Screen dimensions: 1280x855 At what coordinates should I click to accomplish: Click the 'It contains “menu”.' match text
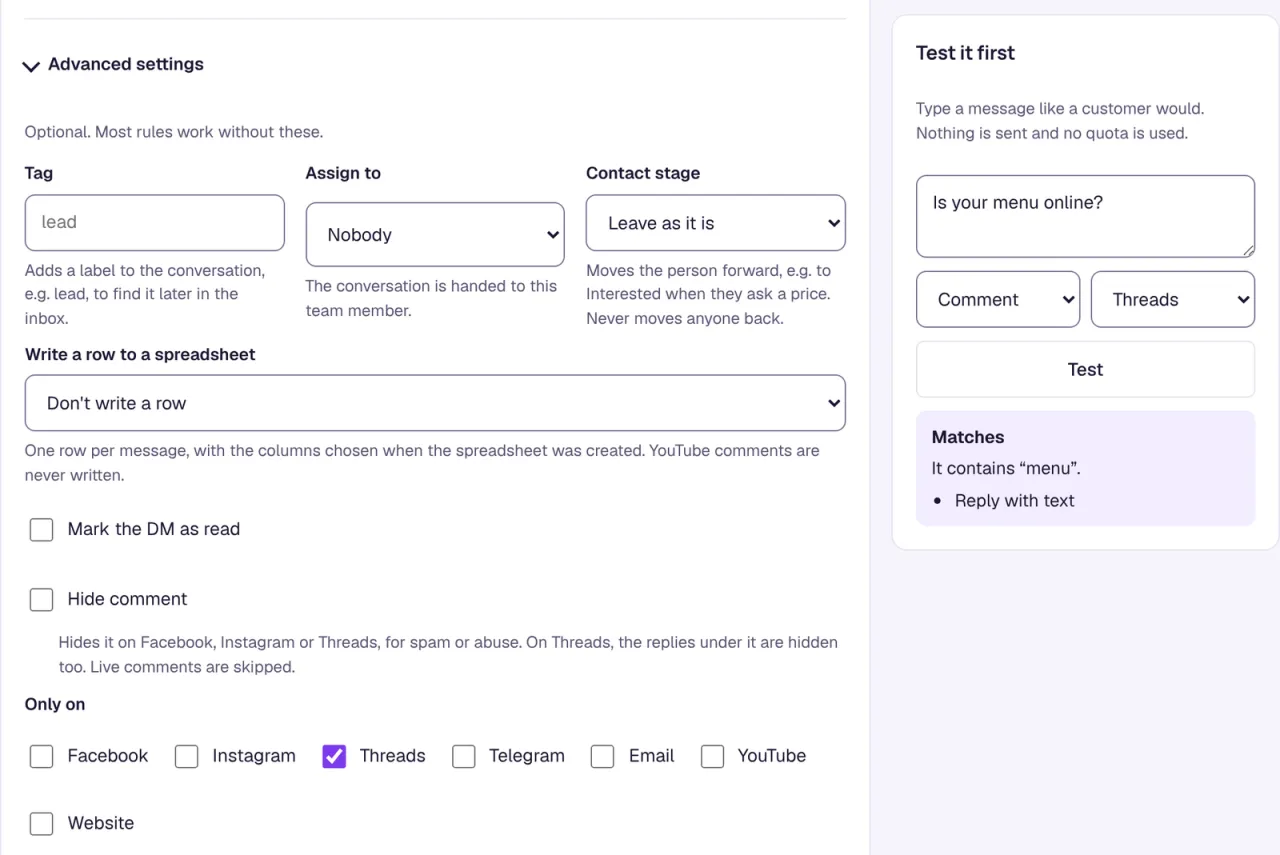1006,468
